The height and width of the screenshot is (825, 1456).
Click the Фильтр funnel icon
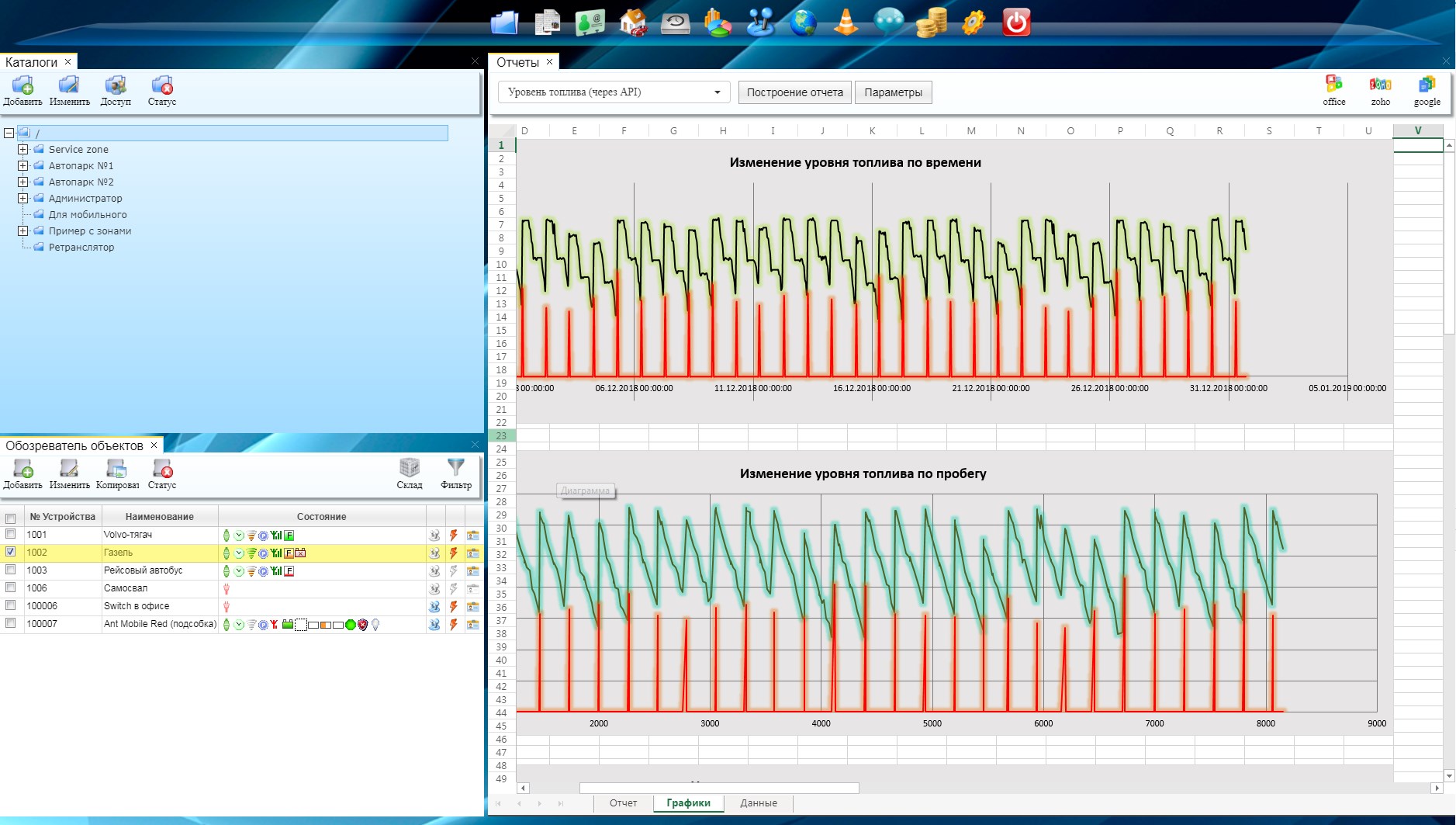pos(456,473)
